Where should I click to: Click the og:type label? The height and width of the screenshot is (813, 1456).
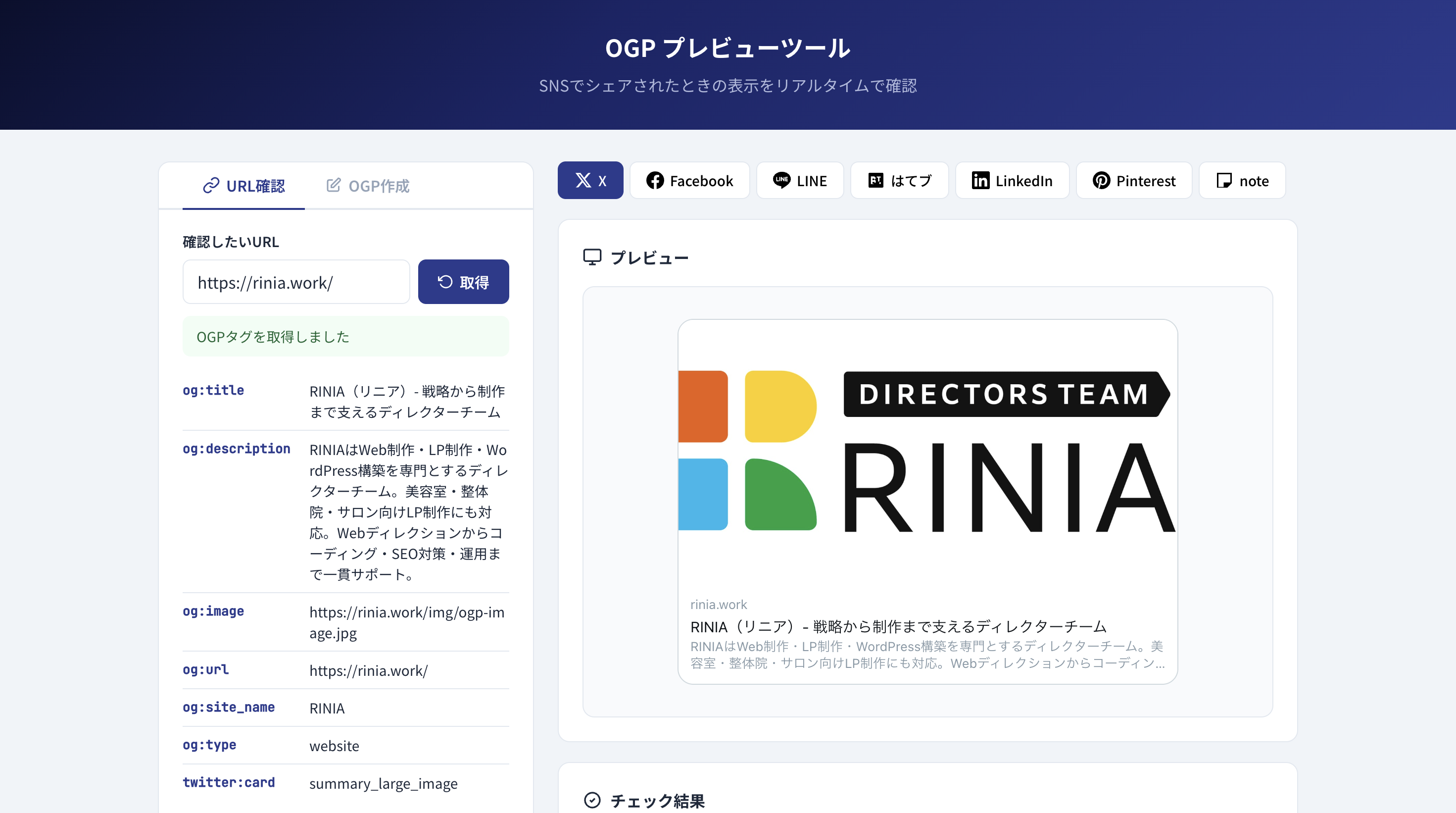pos(209,745)
